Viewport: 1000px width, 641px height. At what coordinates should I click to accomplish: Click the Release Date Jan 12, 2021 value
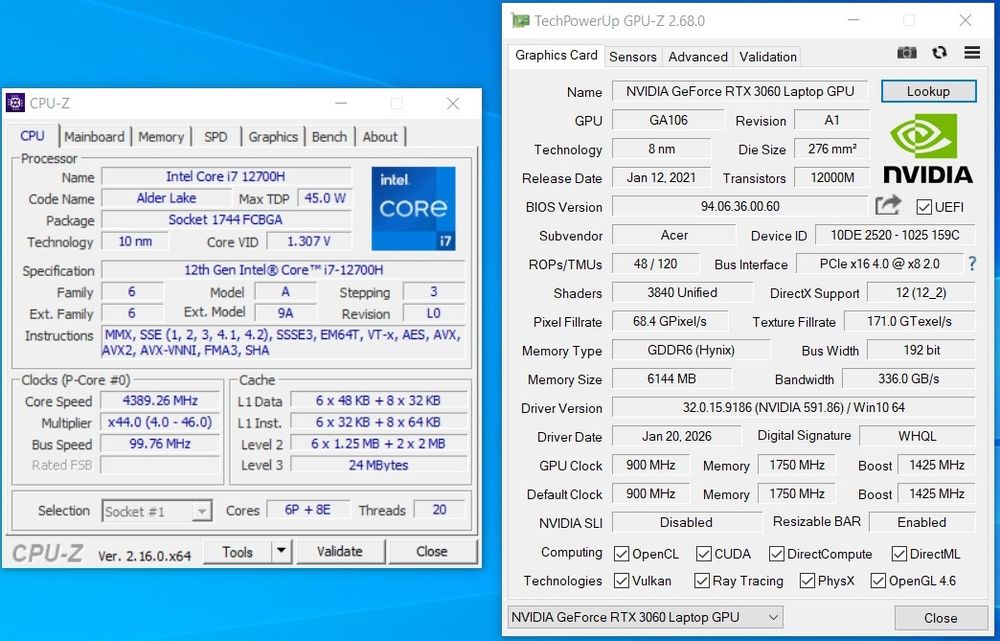tap(661, 177)
